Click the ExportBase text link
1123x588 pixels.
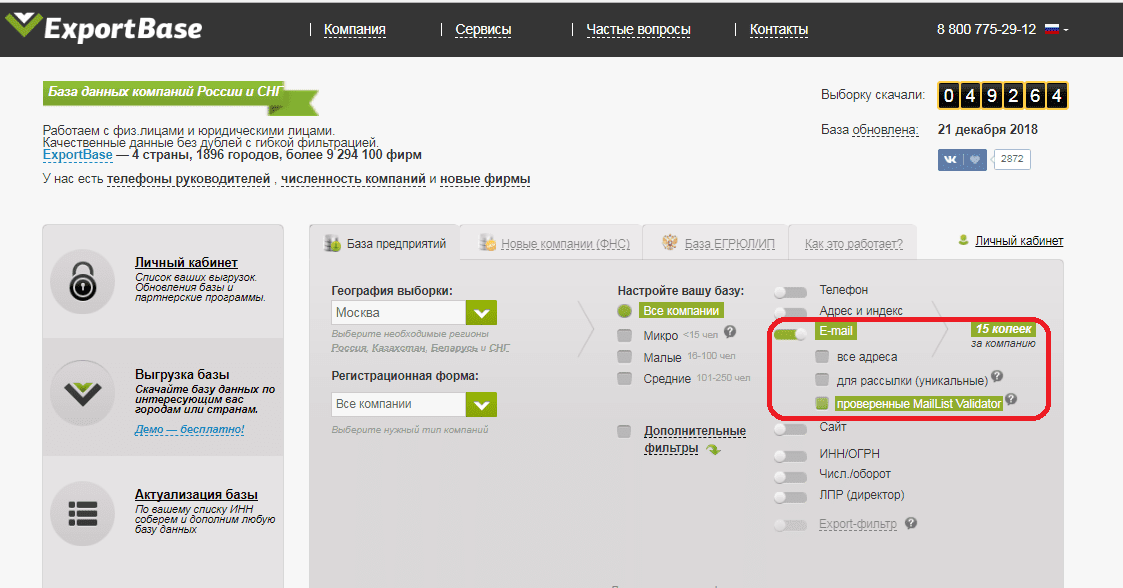pos(77,155)
